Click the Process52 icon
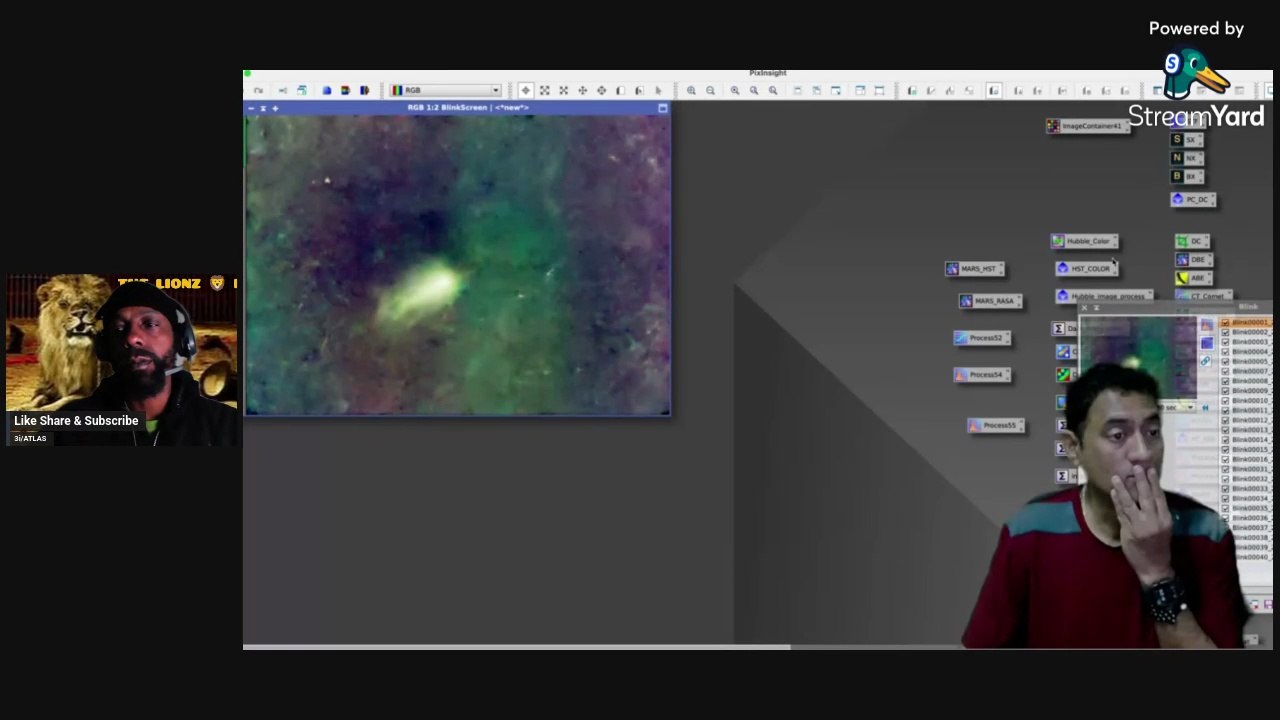 [x=982, y=338]
